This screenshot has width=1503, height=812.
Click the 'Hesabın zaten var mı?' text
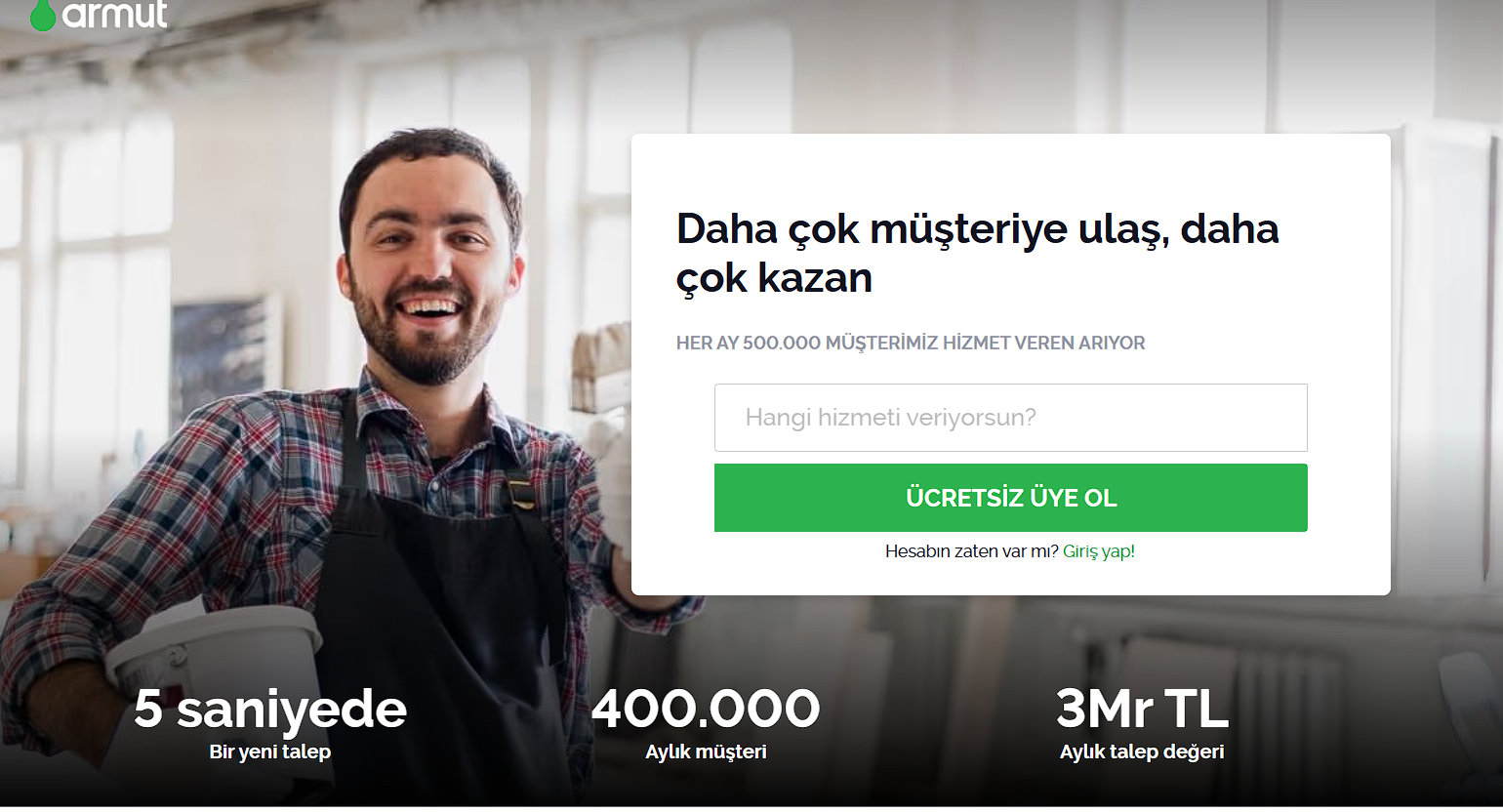(x=971, y=551)
